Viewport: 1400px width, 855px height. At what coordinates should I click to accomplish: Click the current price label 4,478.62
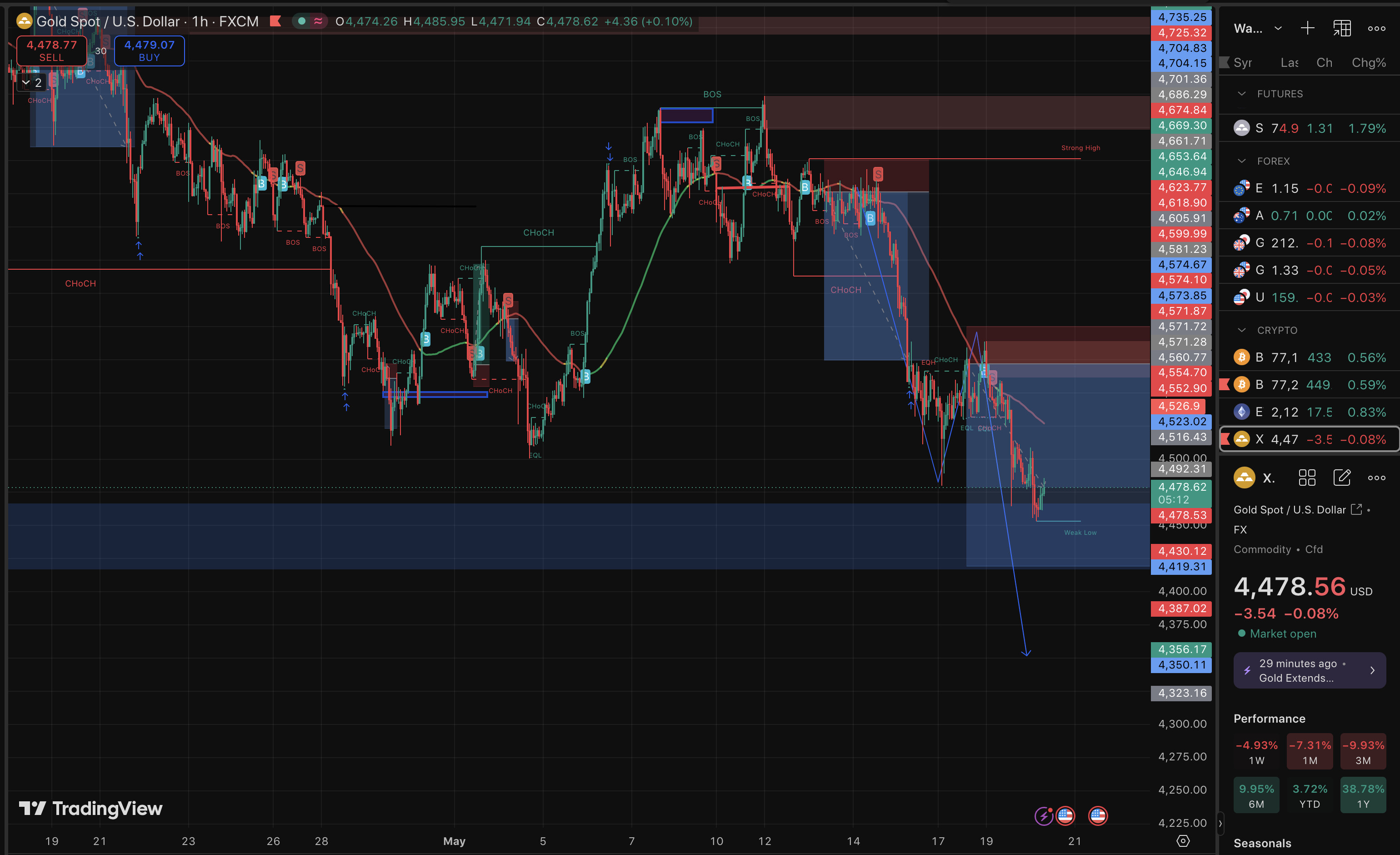click(x=1181, y=493)
